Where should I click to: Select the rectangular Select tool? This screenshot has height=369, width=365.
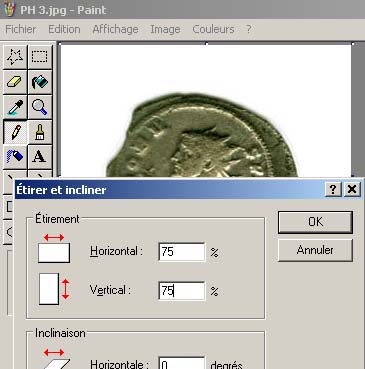point(40,57)
